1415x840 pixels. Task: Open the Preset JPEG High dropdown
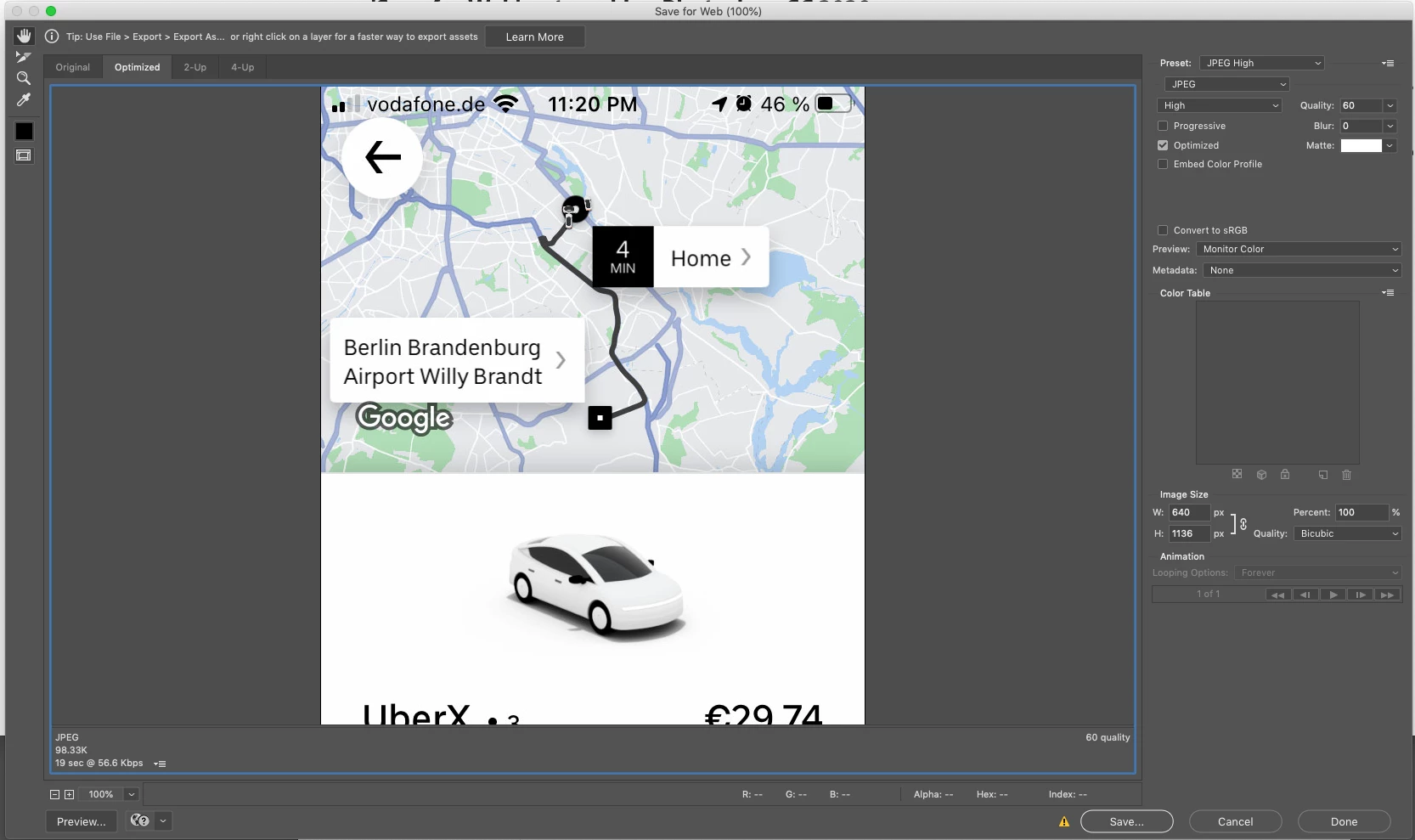(1262, 63)
